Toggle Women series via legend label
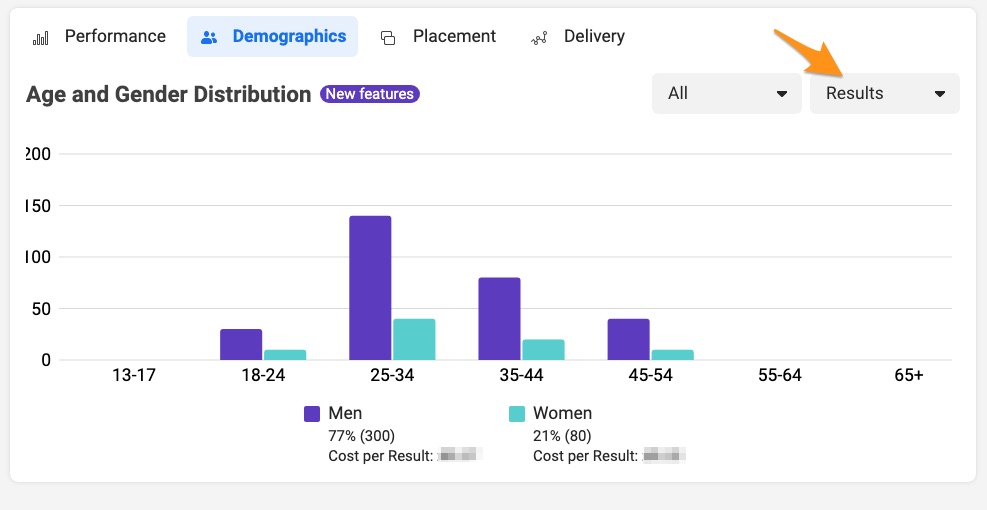The image size is (987, 510). point(562,413)
